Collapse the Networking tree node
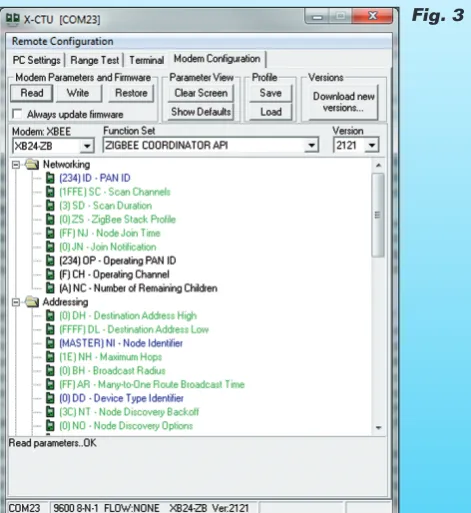The image size is (471, 513). 16,164
